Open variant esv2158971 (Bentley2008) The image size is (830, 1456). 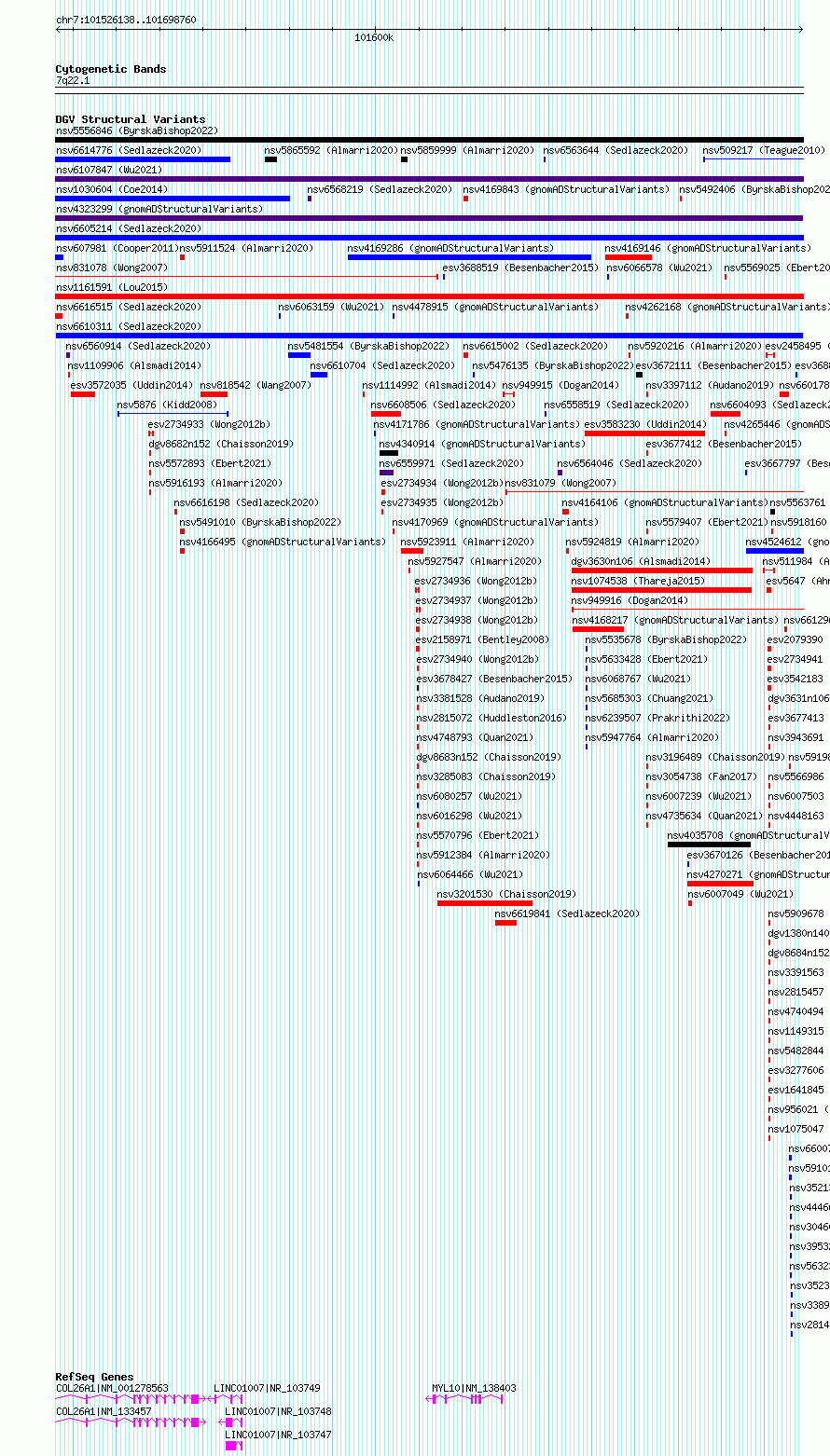[x=482, y=639]
